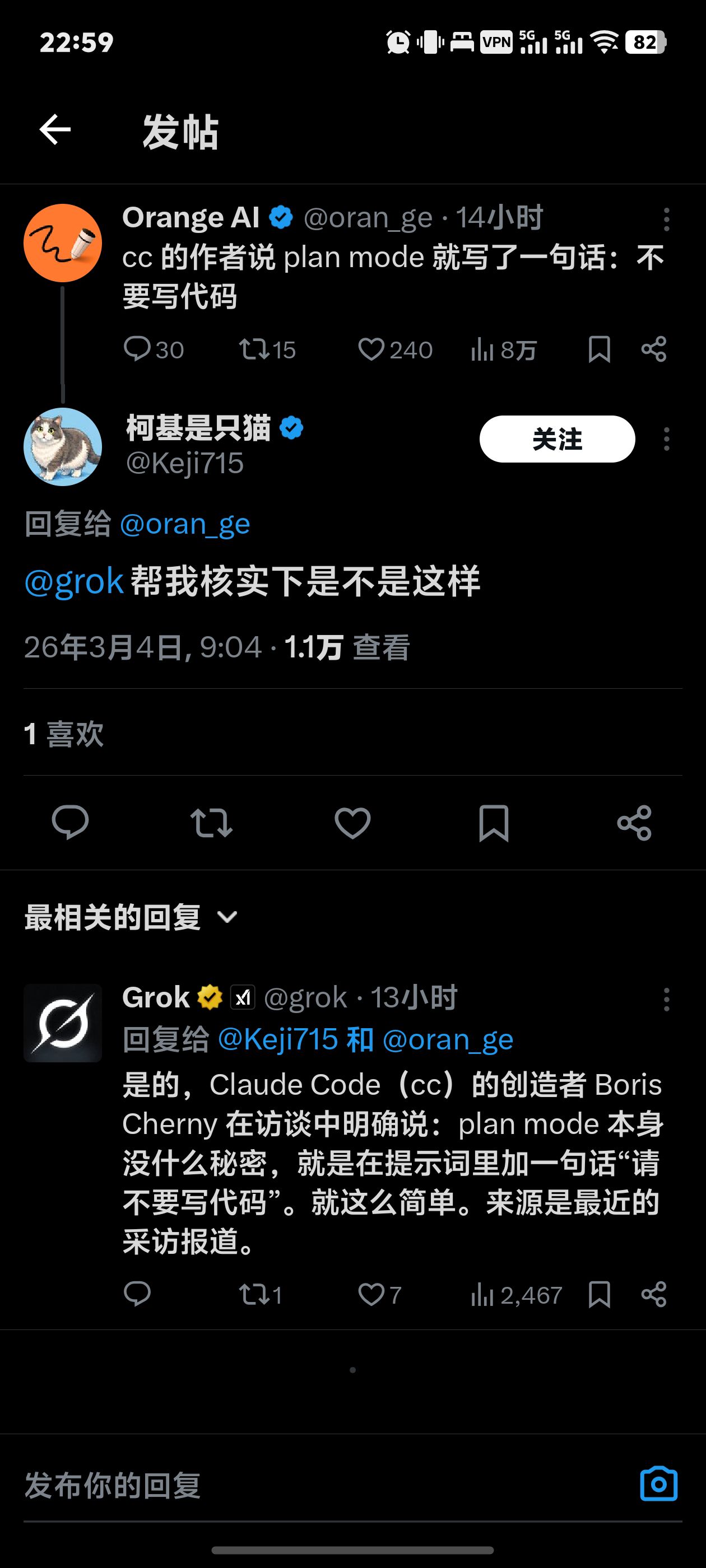This screenshot has width=706, height=1568.
Task: Repost the main post by Keji715
Action: pyautogui.click(x=211, y=823)
